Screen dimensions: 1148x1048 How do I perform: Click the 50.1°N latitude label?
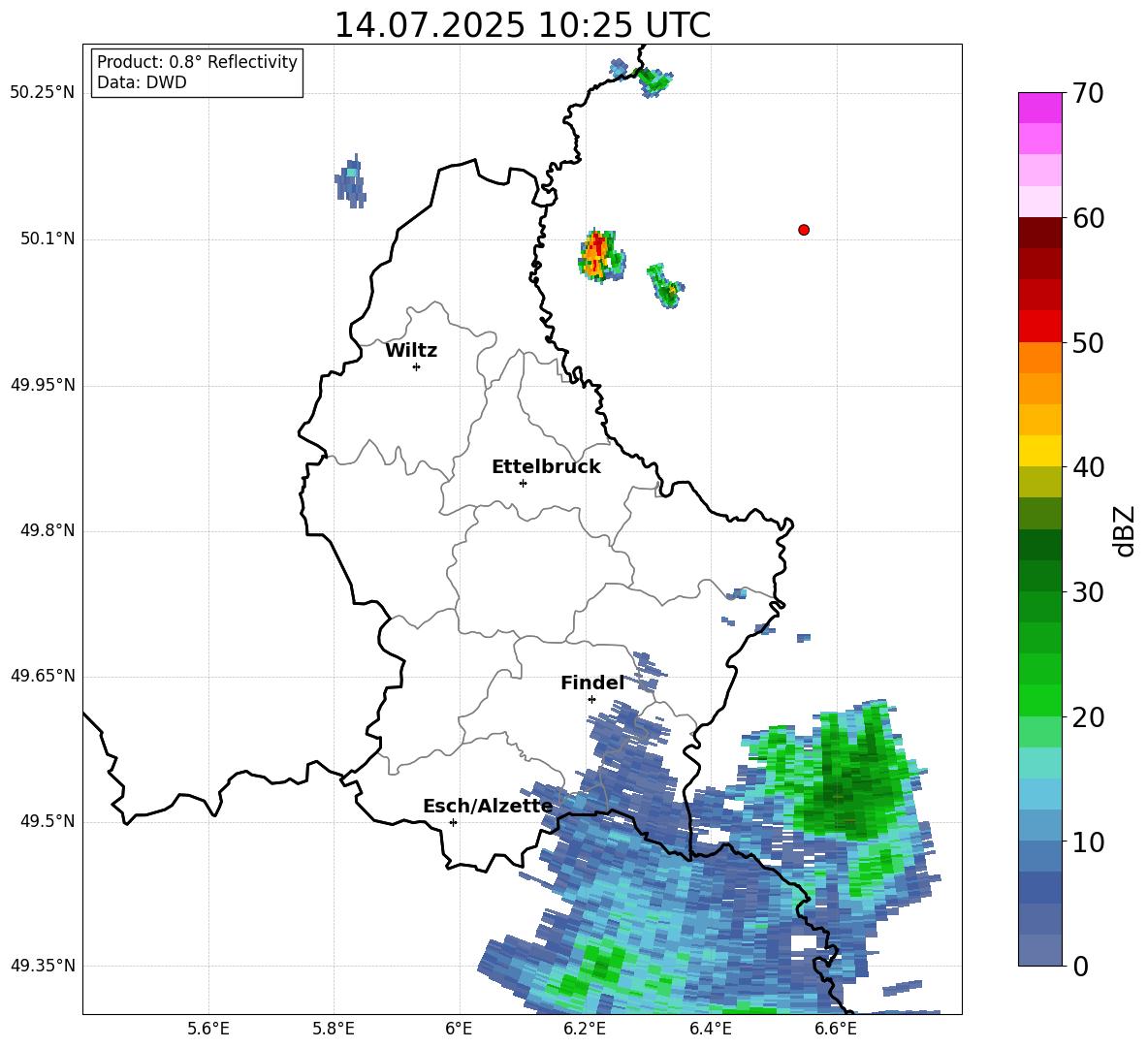48,239
